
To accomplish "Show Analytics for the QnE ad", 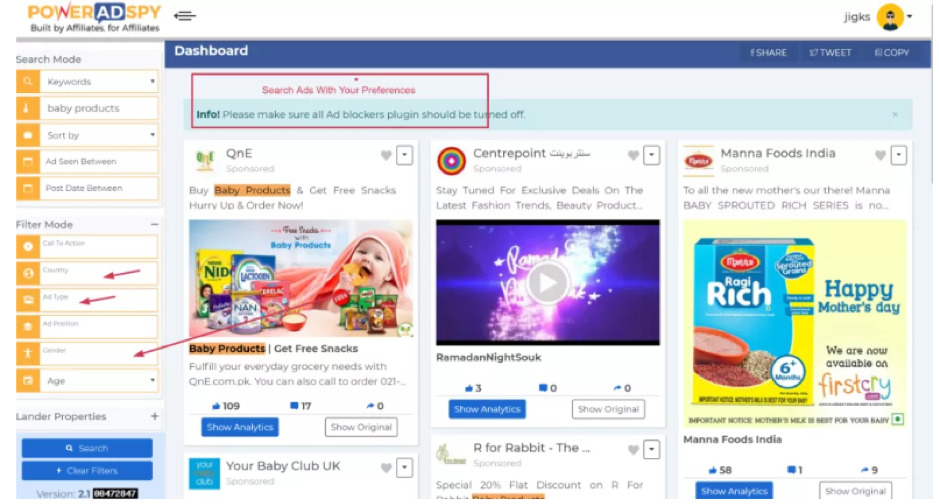I will tap(240, 427).
